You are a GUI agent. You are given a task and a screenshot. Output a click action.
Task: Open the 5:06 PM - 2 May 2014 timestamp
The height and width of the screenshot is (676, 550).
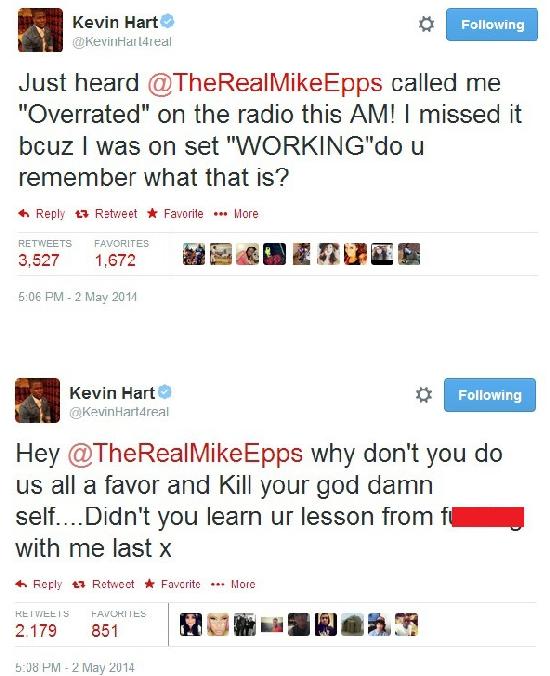(78, 297)
